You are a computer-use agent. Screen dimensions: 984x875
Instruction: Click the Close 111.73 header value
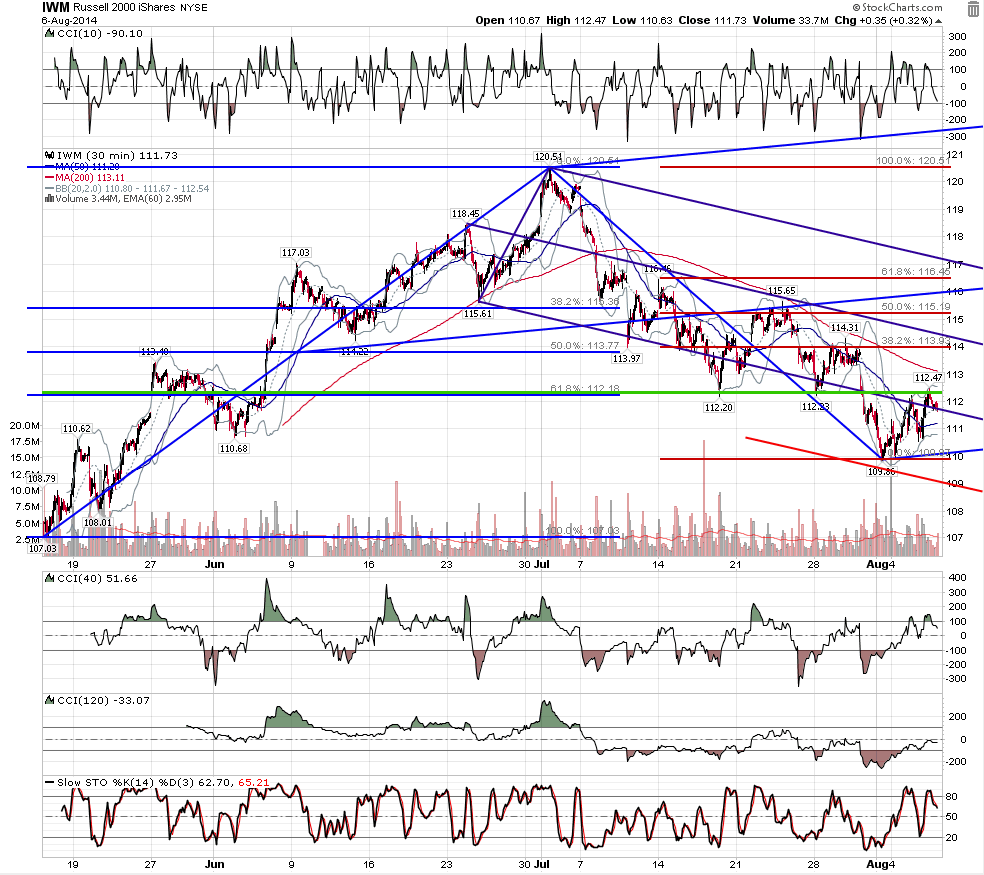click(712, 20)
